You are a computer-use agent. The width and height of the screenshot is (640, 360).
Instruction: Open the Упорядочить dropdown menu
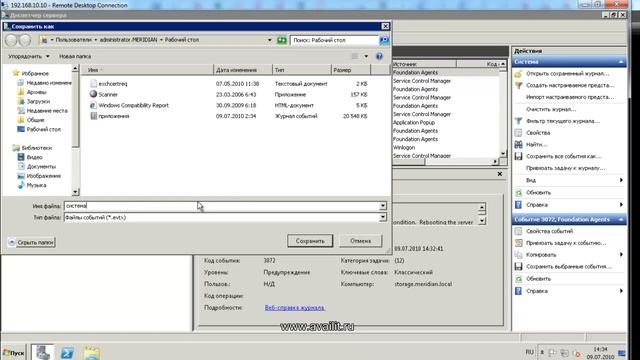(x=29, y=56)
